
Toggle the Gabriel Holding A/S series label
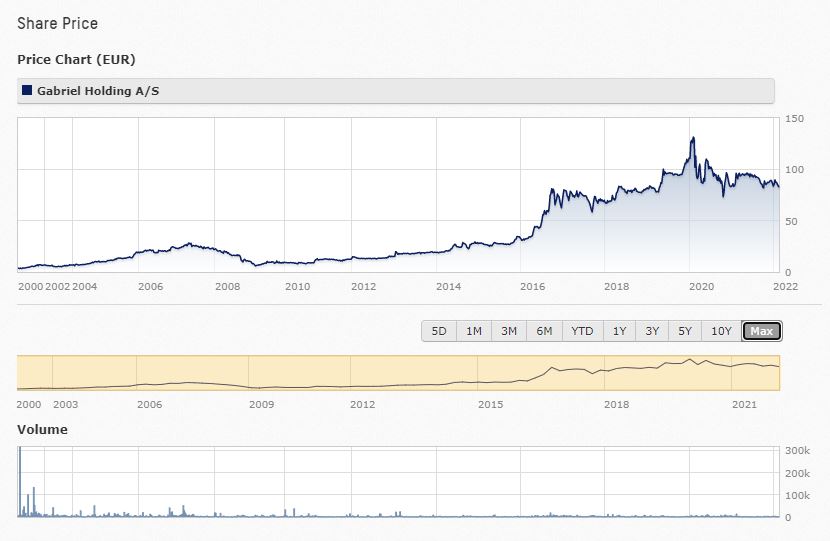tap(98, 91)
